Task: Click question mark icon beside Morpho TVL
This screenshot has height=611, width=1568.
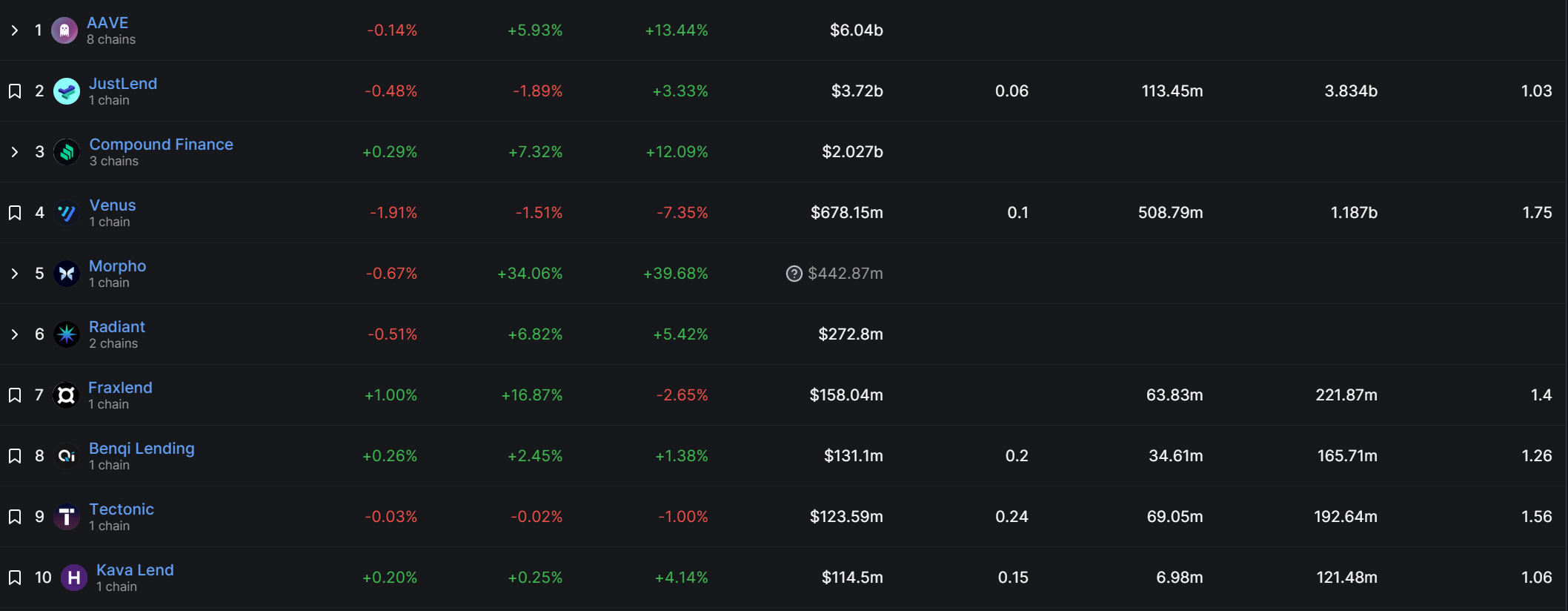Action: pos(794,274)
